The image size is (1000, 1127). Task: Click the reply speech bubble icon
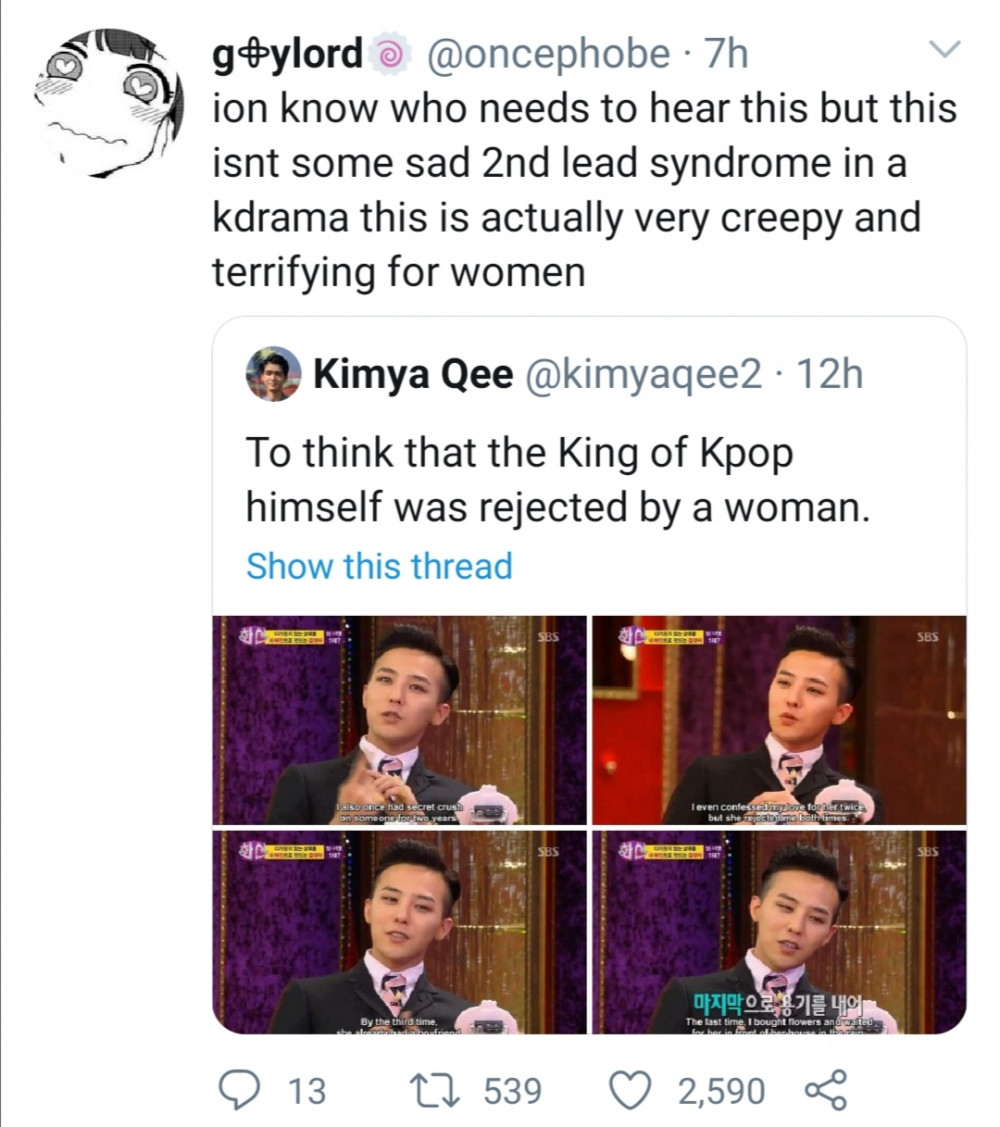241,1090
